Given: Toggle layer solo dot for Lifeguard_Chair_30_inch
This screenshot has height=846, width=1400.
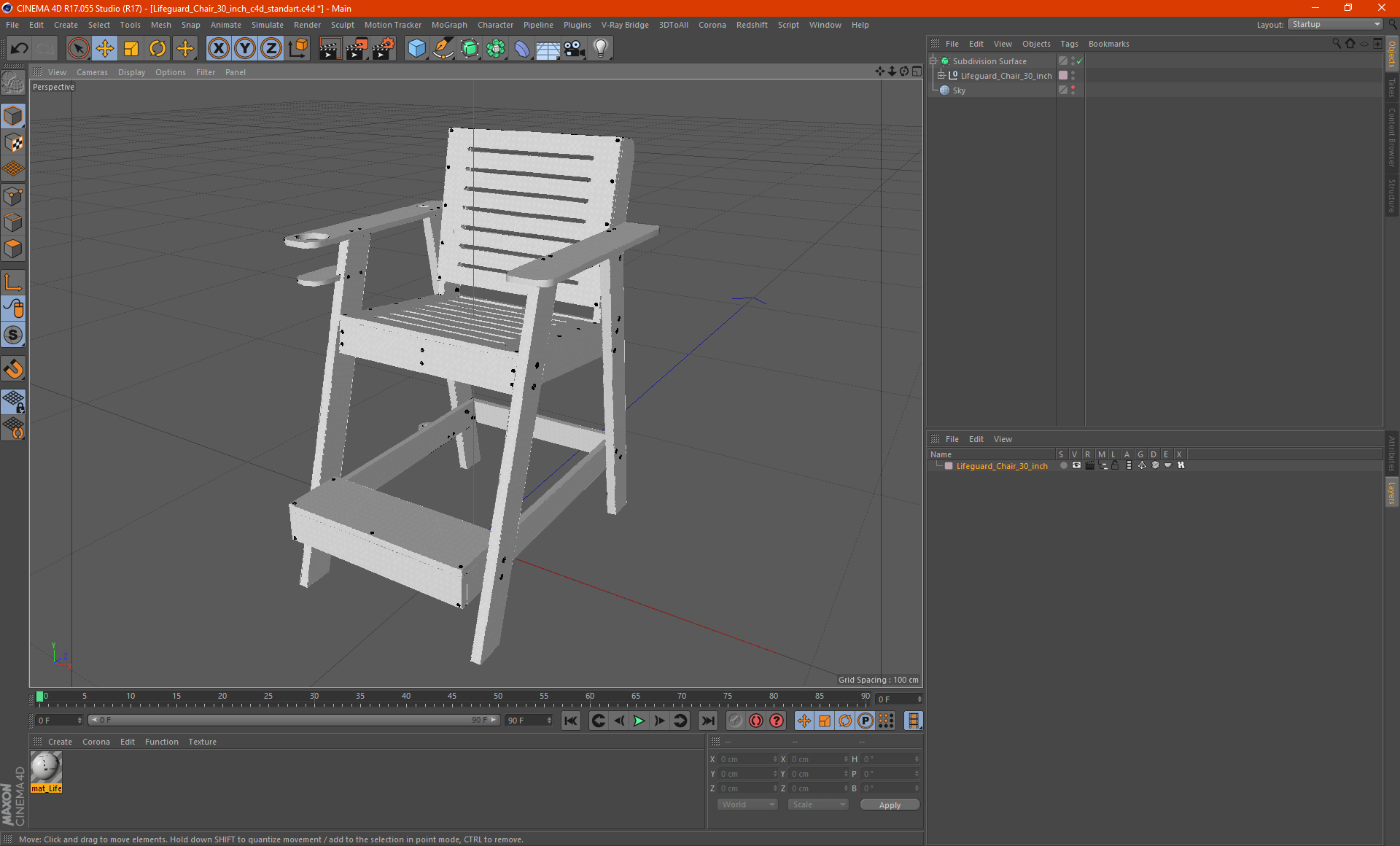Looking at the screenshot, I should [1063, 465].
